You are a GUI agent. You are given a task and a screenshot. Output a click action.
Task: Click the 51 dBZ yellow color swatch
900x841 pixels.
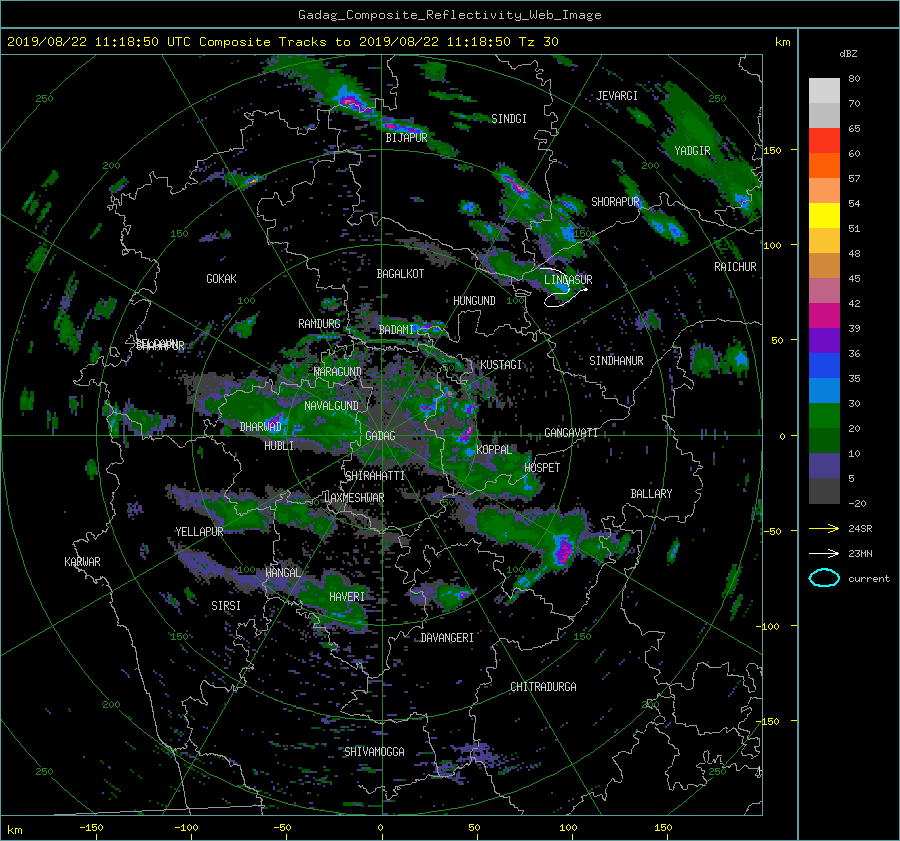(824, 215)
